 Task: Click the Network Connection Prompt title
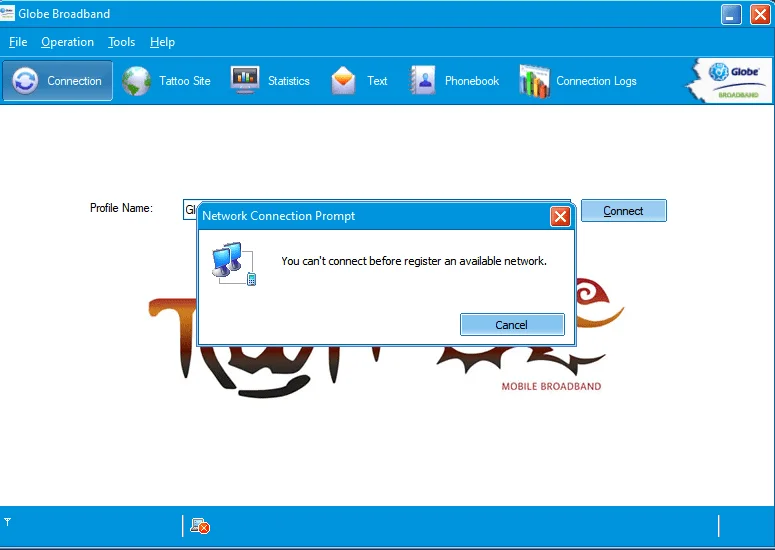point(279,216)
